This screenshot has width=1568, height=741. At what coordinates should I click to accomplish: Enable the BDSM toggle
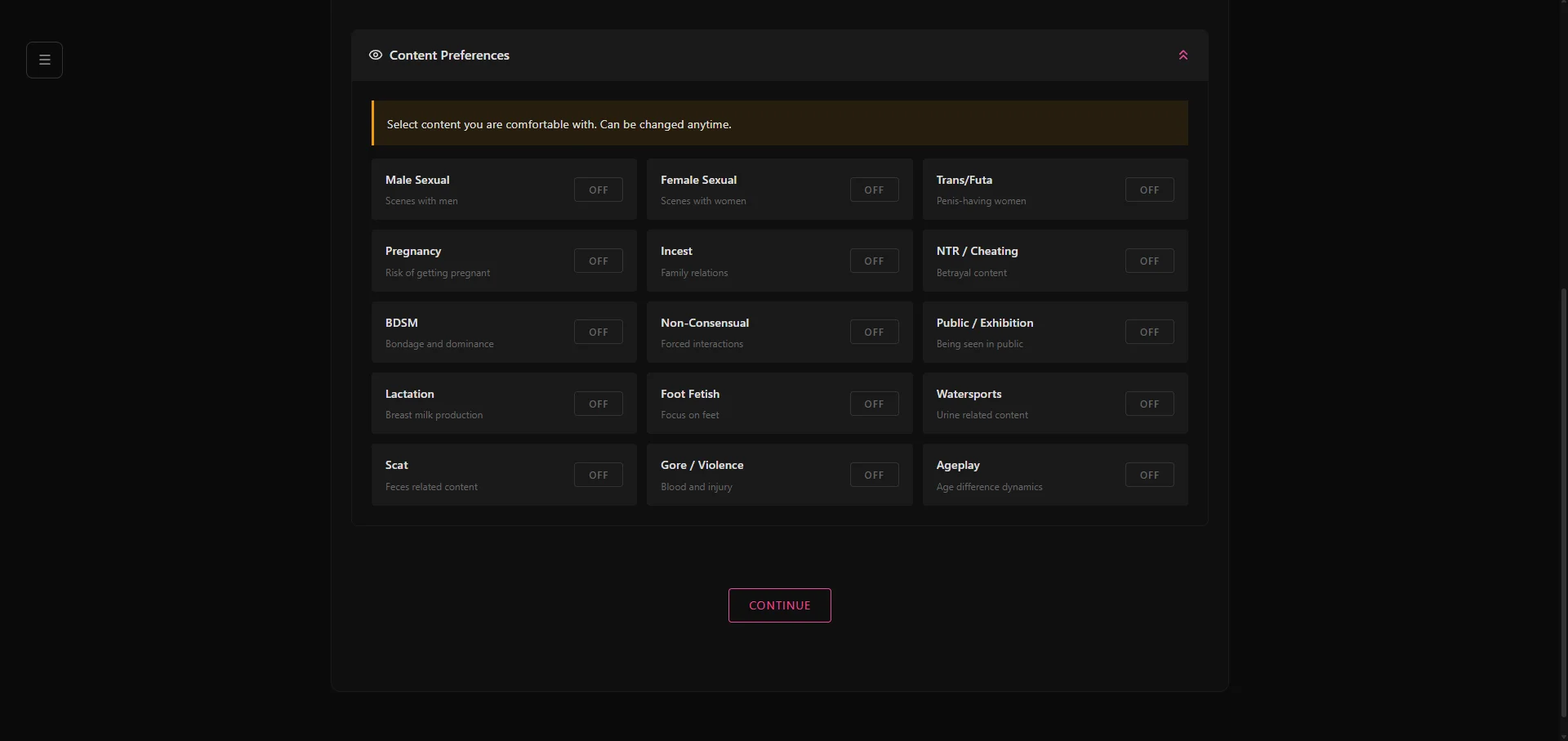[598, 332]
